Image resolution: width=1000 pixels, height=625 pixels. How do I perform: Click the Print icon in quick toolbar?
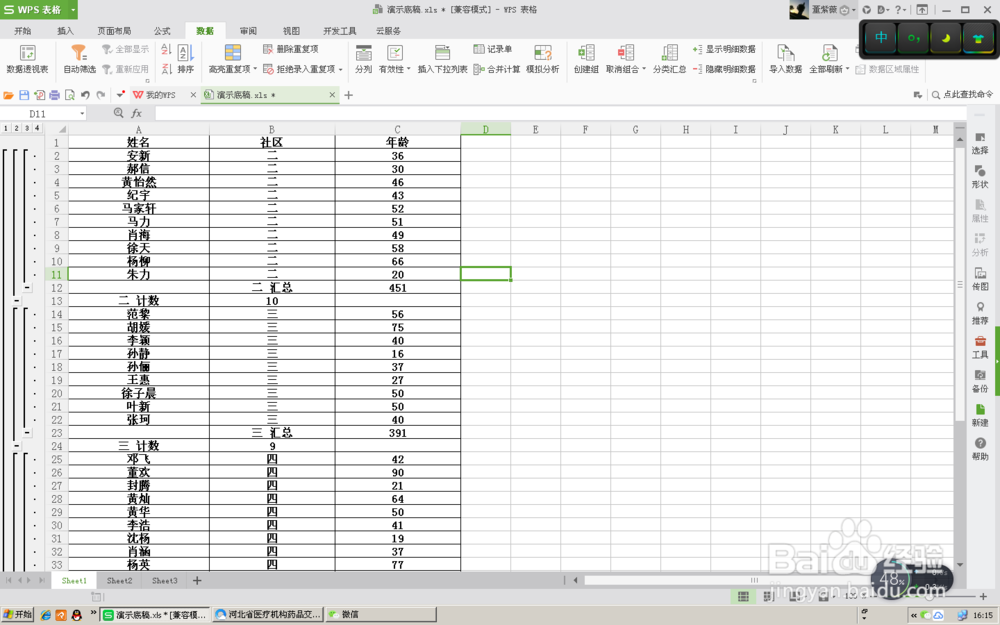[54, 95]
